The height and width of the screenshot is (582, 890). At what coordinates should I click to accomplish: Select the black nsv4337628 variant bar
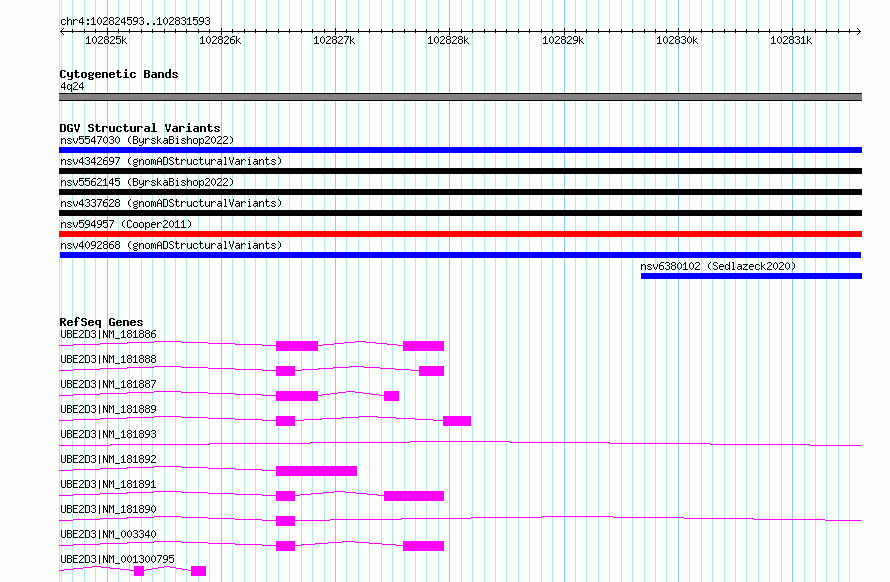coord(460,213)
